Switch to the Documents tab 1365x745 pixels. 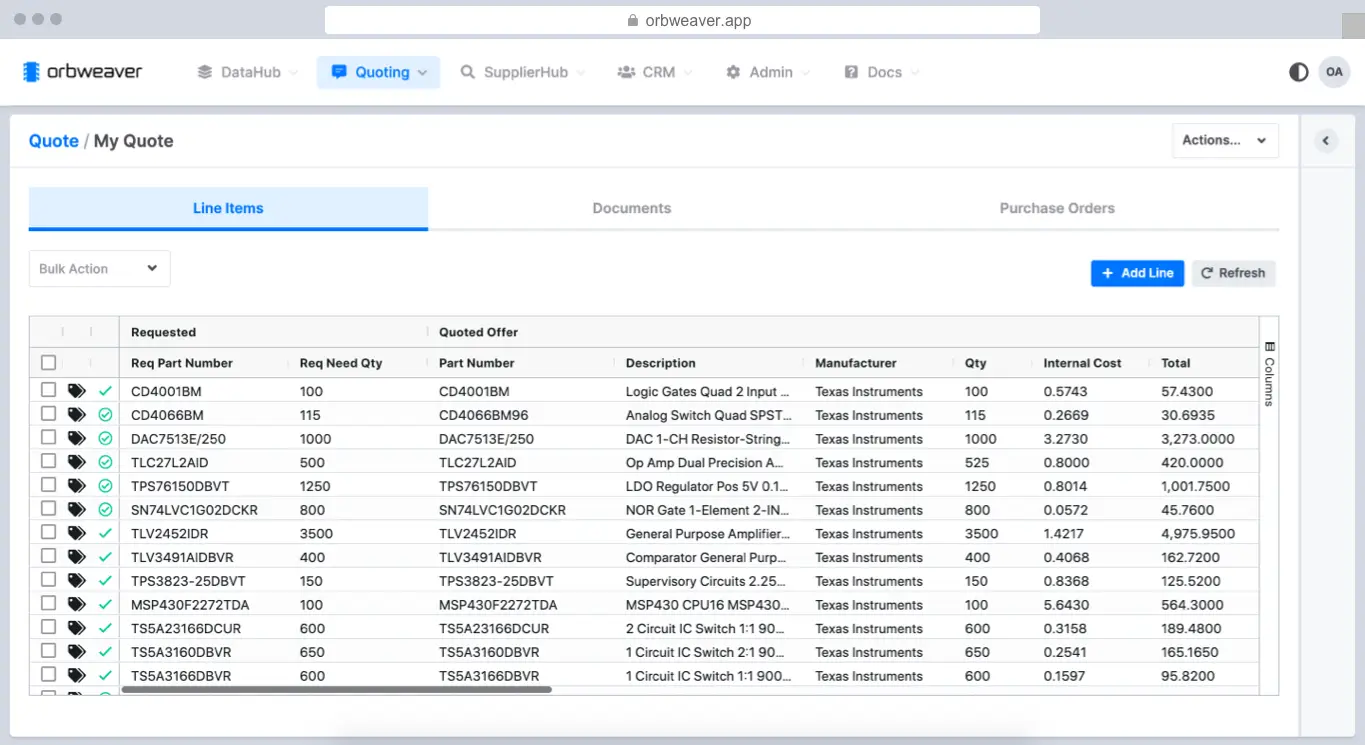click(x=631, y=208)
